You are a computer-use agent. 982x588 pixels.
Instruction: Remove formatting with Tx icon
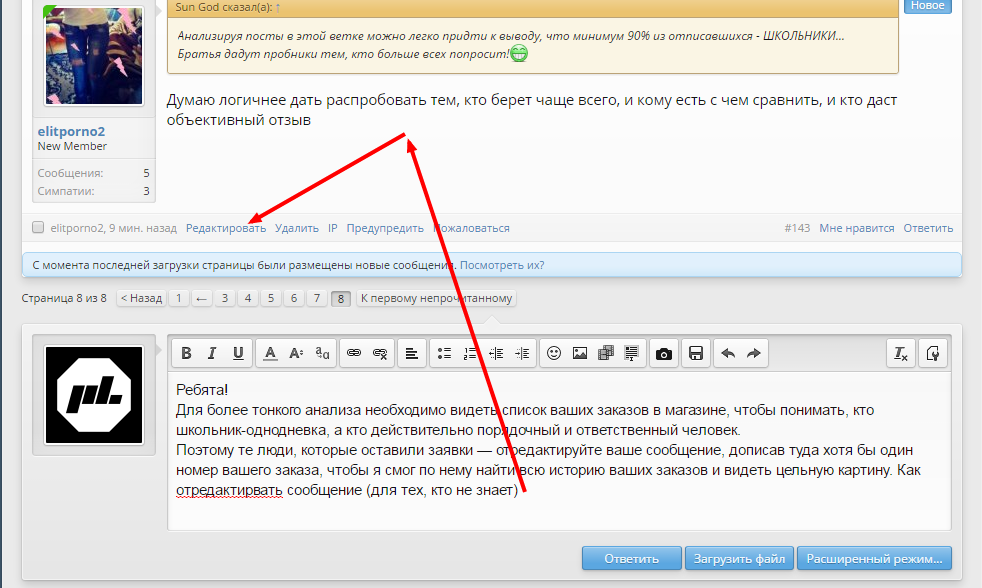point(901,353)
